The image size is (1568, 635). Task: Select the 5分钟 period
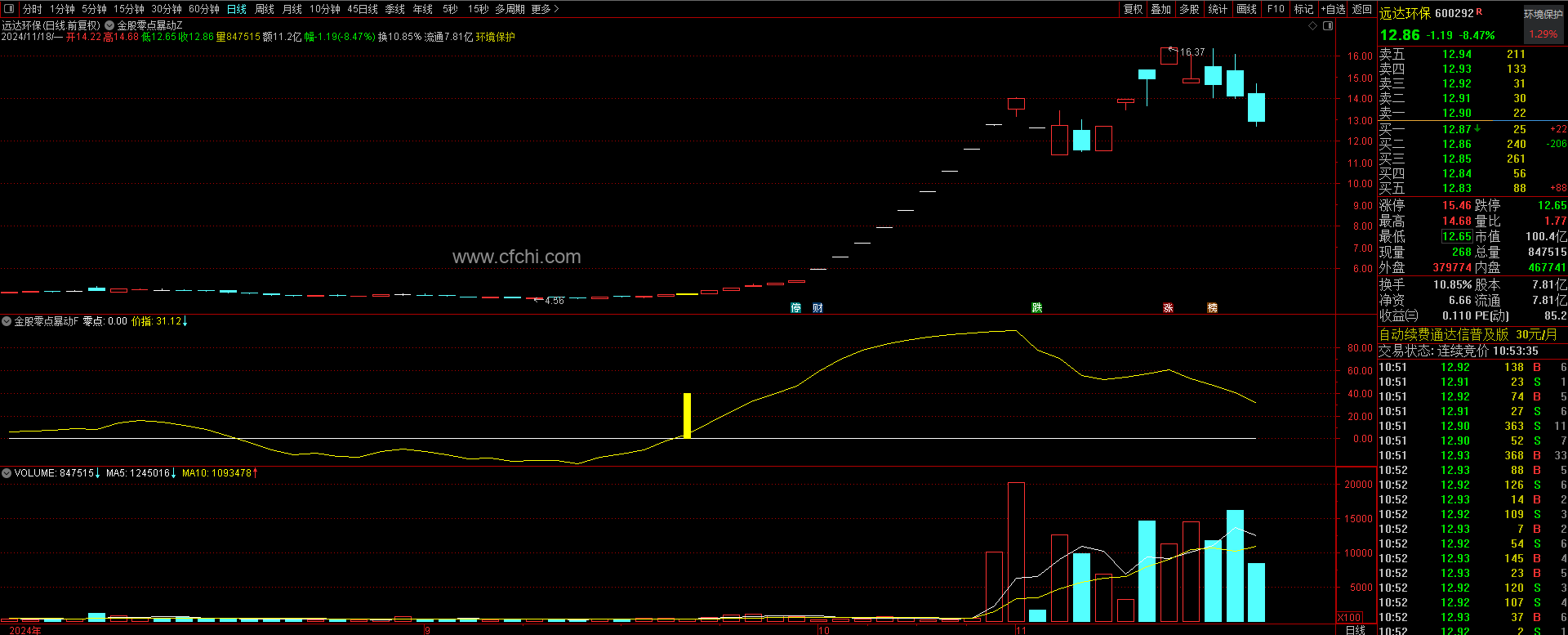94,9
